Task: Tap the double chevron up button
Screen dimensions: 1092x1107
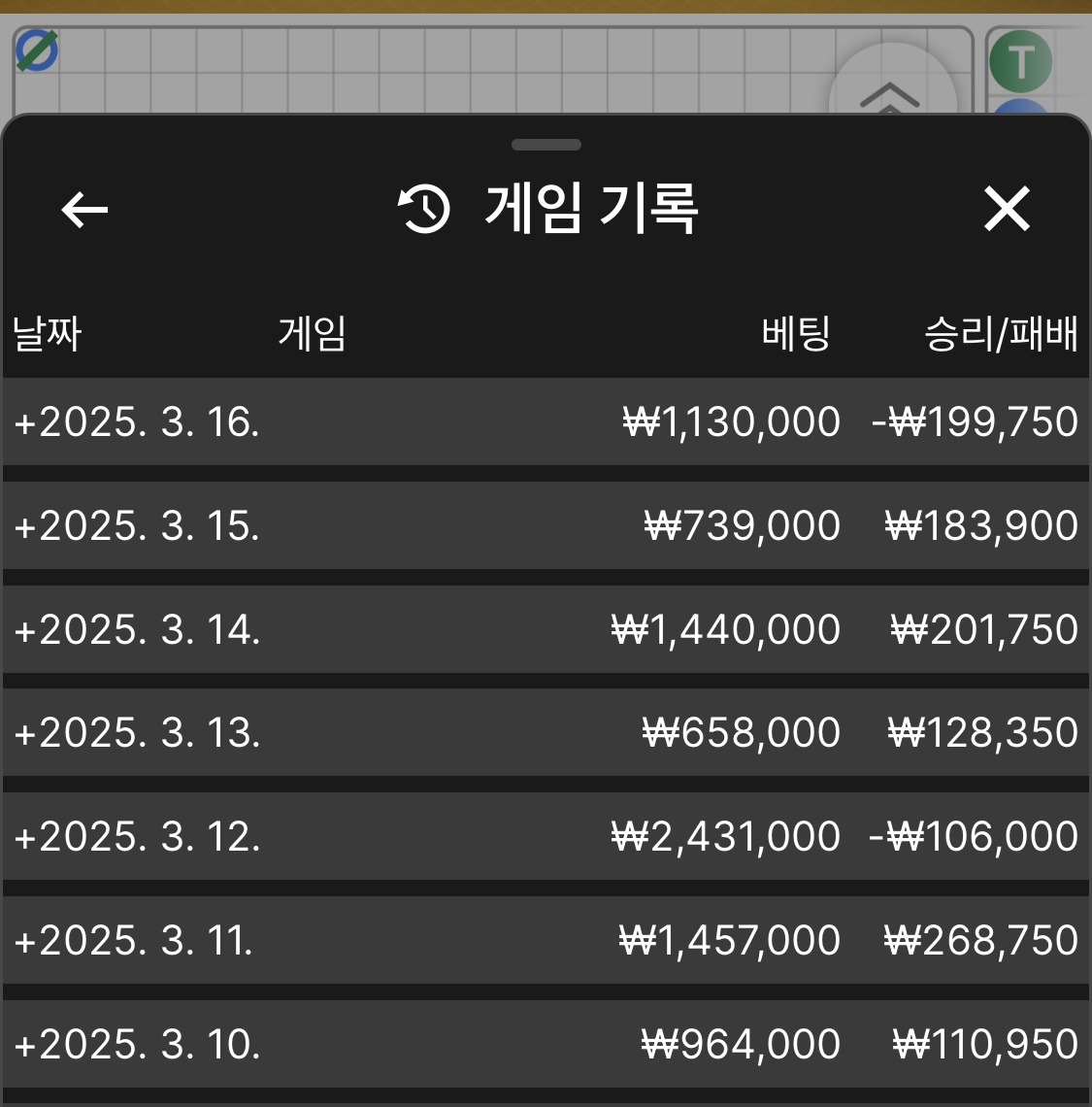Action: tap(890, 95)
